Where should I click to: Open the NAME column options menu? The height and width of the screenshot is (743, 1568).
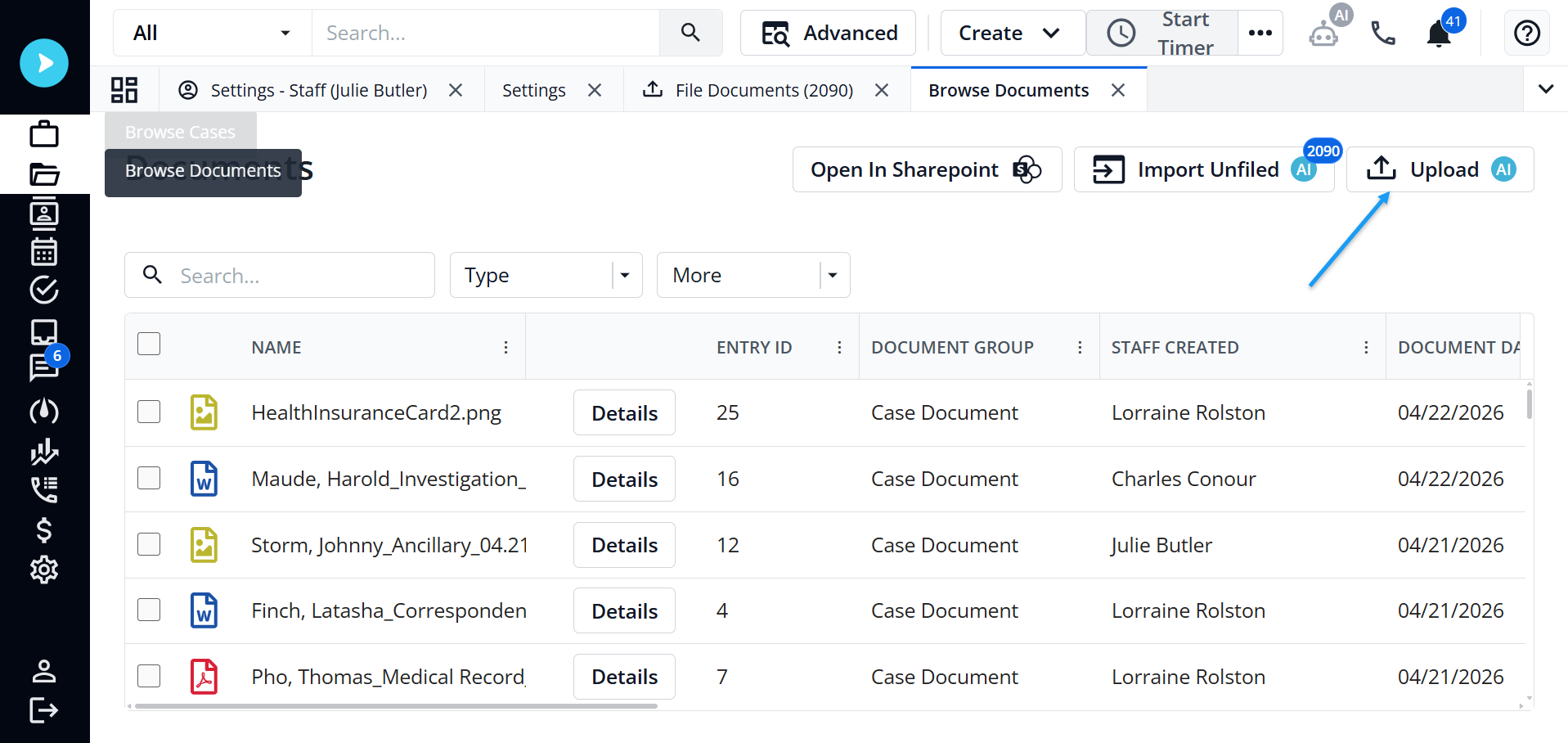pyautogui.click(x=506, y=348)
